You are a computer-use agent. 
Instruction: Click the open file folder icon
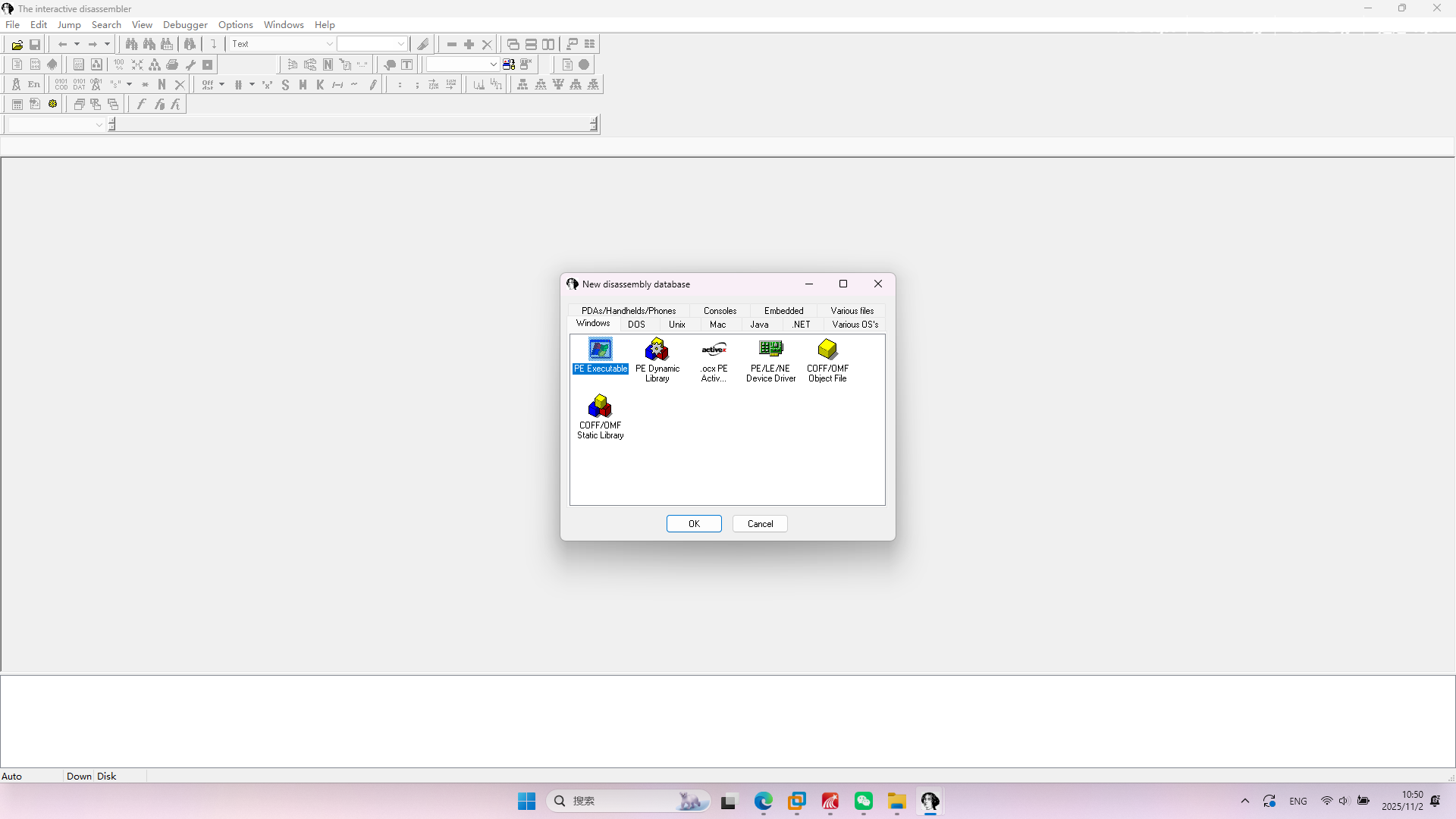[x=17, y=45]
